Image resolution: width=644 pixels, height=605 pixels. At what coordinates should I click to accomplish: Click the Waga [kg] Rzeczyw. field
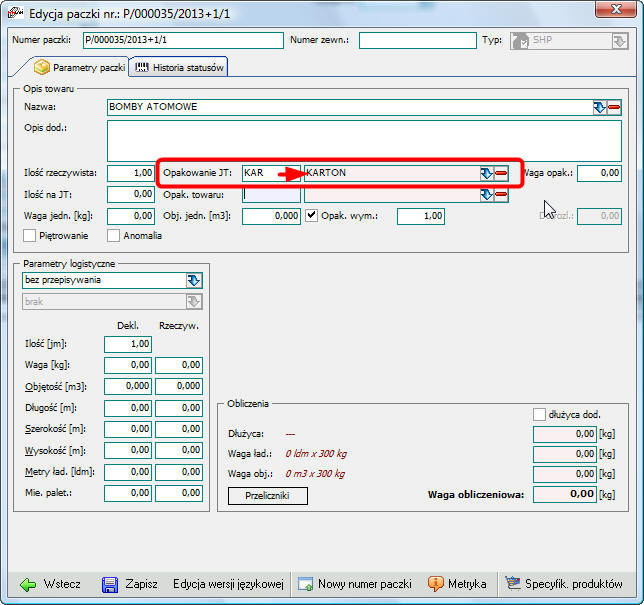coord(179,365)
